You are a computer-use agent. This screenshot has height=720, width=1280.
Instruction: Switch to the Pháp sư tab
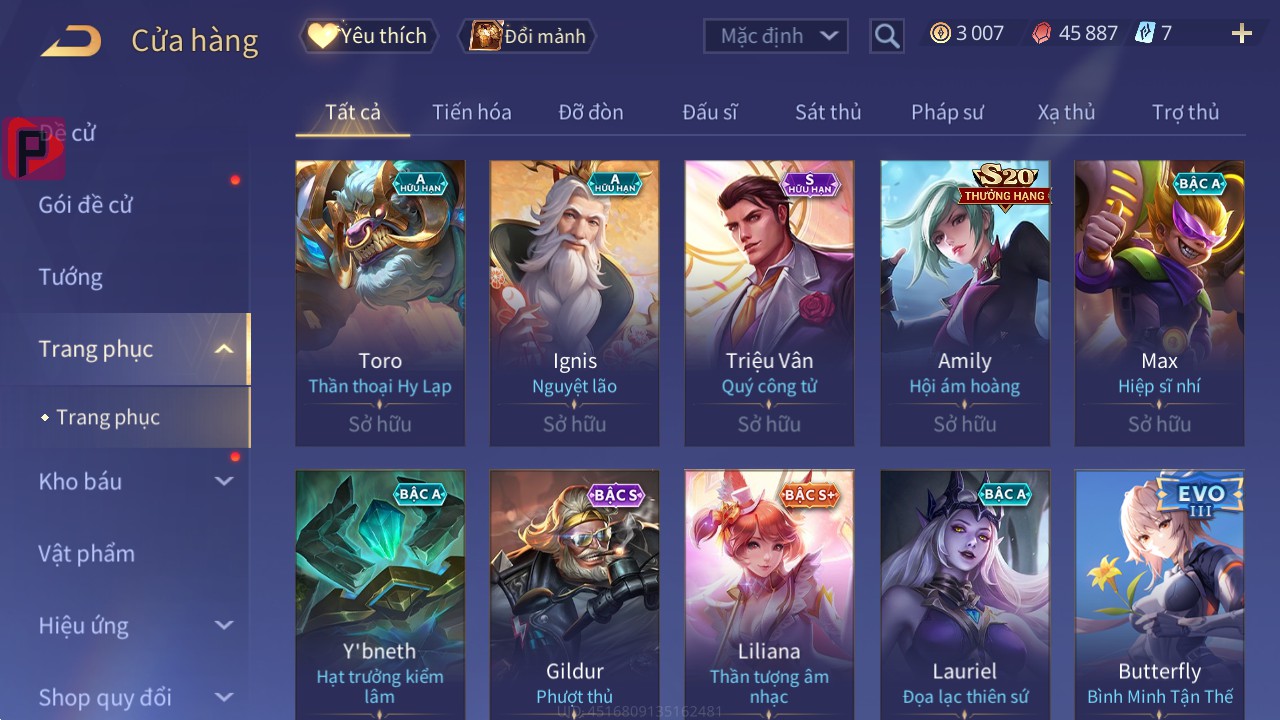pyautogui.click(x=947, y=112)
